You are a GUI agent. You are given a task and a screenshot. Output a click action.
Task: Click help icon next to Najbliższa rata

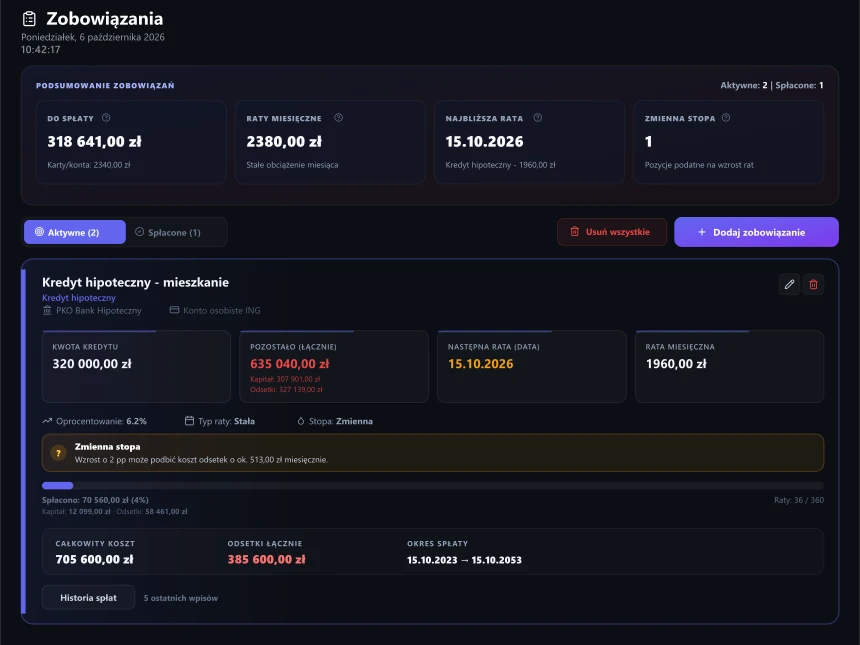[538, 117]
